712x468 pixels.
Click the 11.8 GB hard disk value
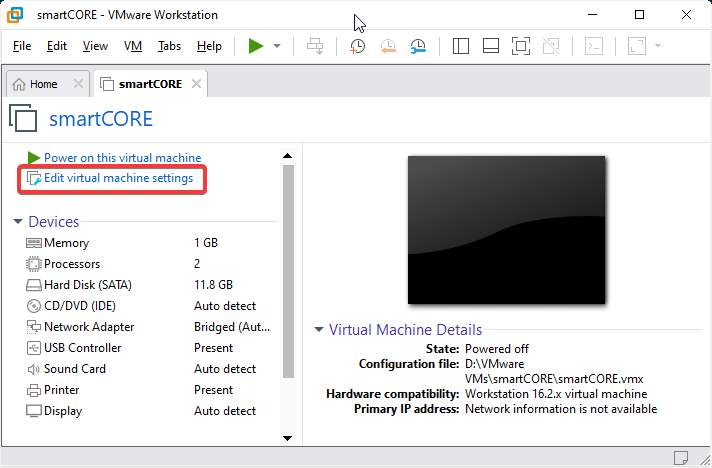(x=213, y=285)
